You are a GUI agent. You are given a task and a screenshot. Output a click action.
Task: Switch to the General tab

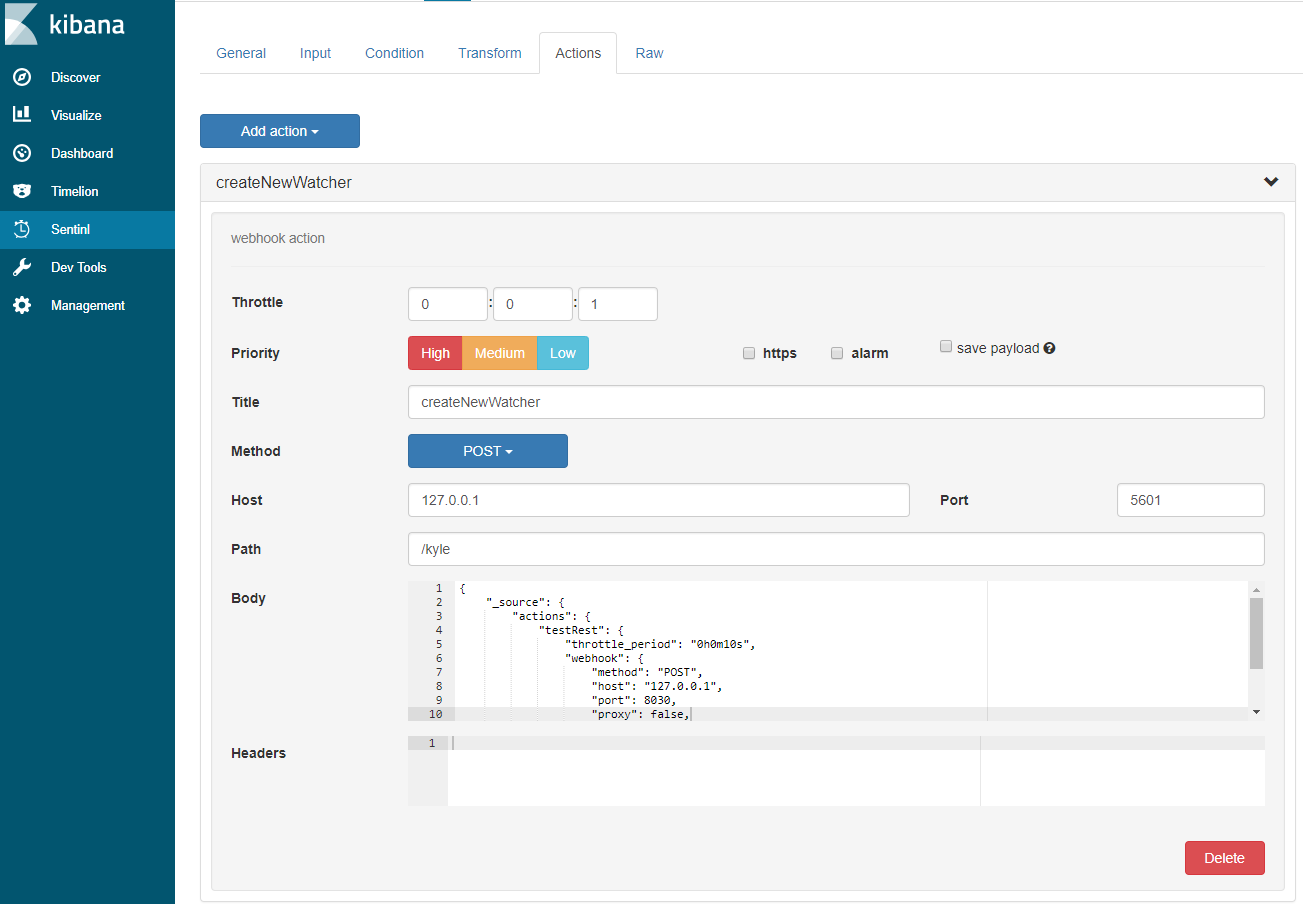[241, 53]
